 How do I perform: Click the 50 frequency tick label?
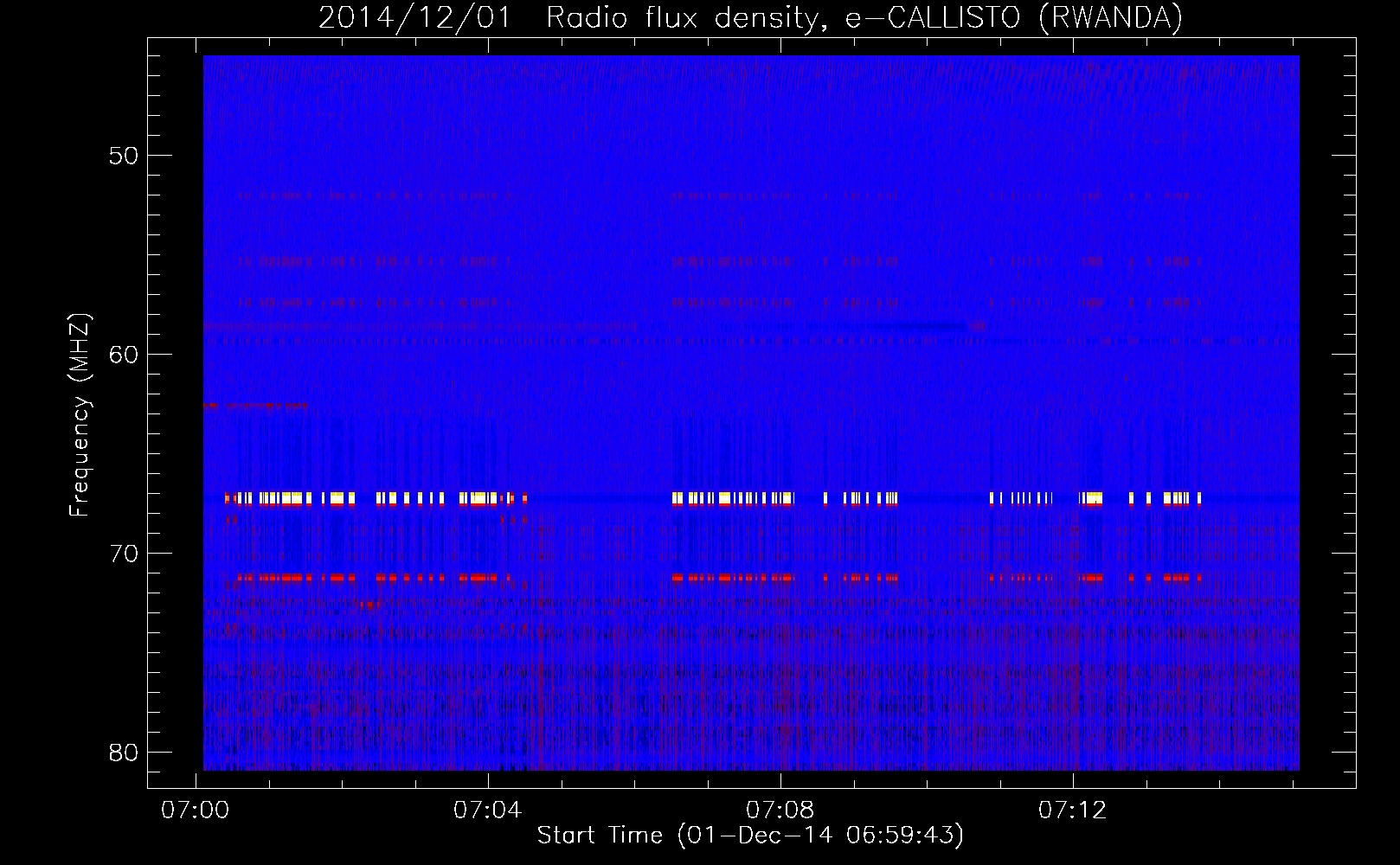pyautogui.click(x=124, y=156)
